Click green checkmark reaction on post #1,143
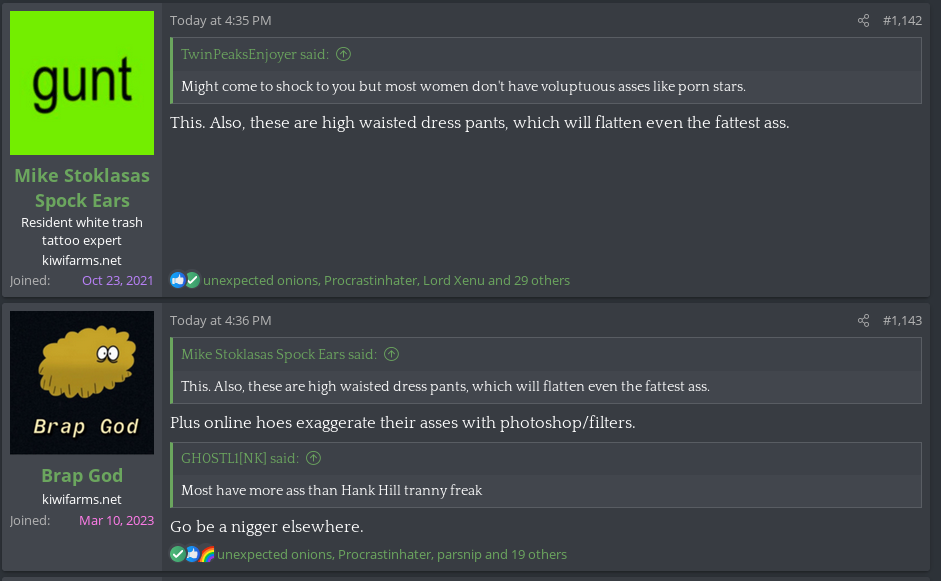Viewport: 941px width, 581px height. (178, 554)
